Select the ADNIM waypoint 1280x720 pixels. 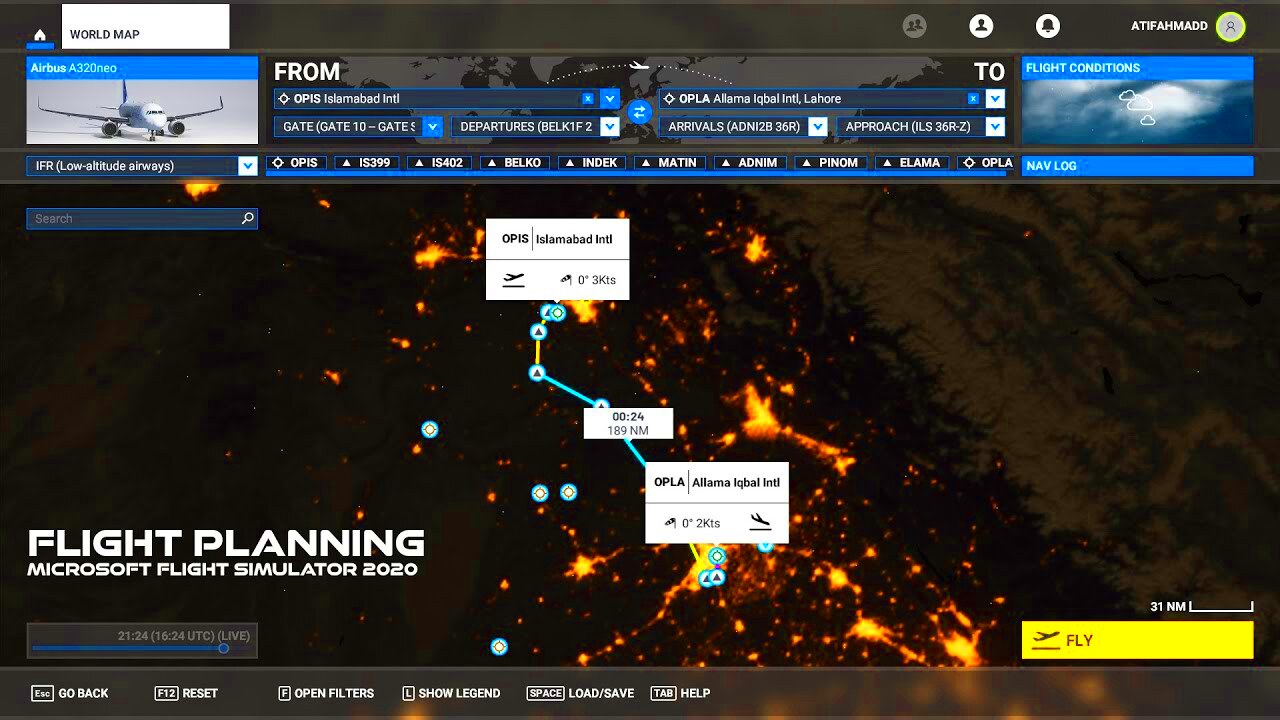(750, 163)
